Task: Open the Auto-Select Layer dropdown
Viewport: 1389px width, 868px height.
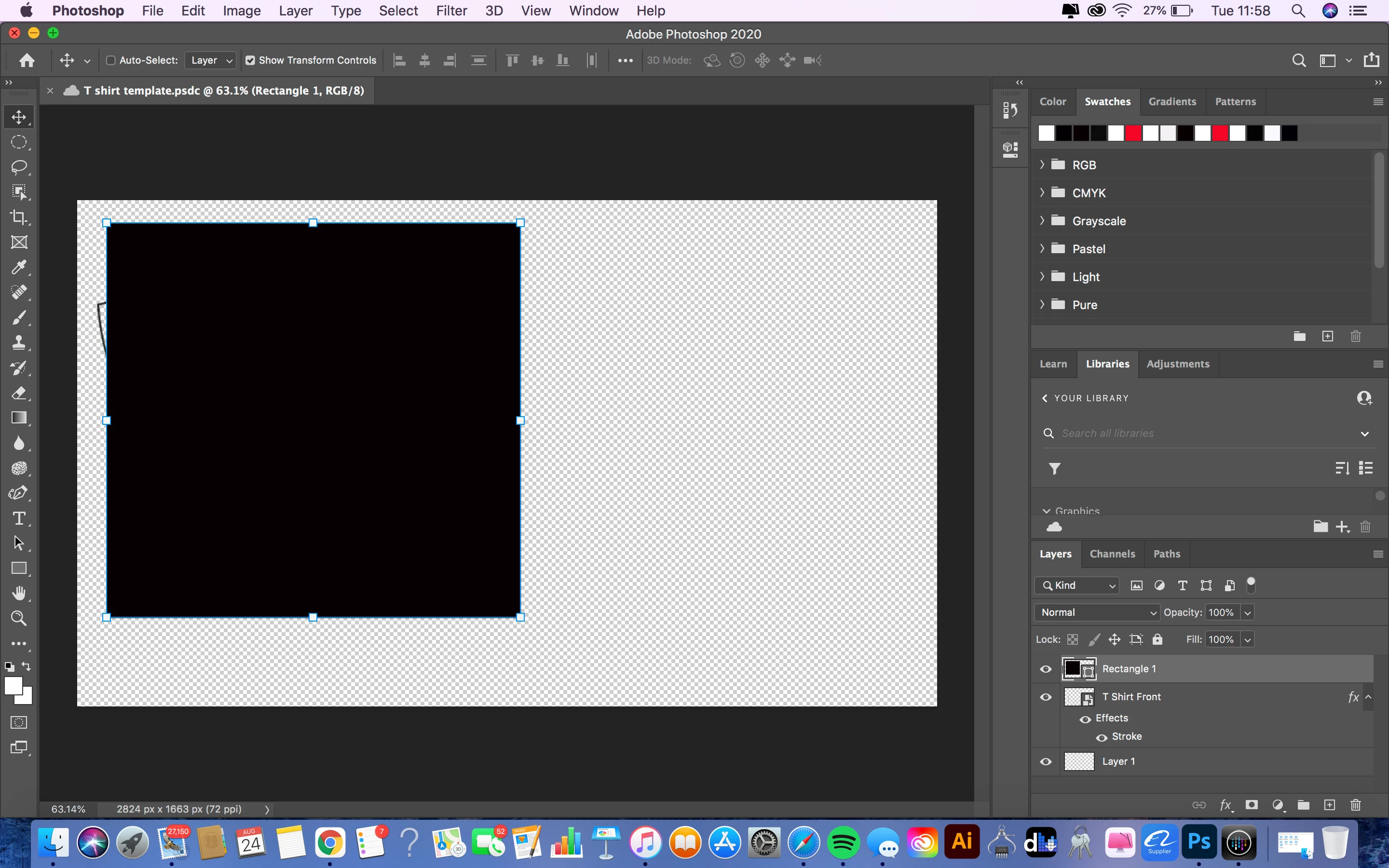Action: (211, 60)
